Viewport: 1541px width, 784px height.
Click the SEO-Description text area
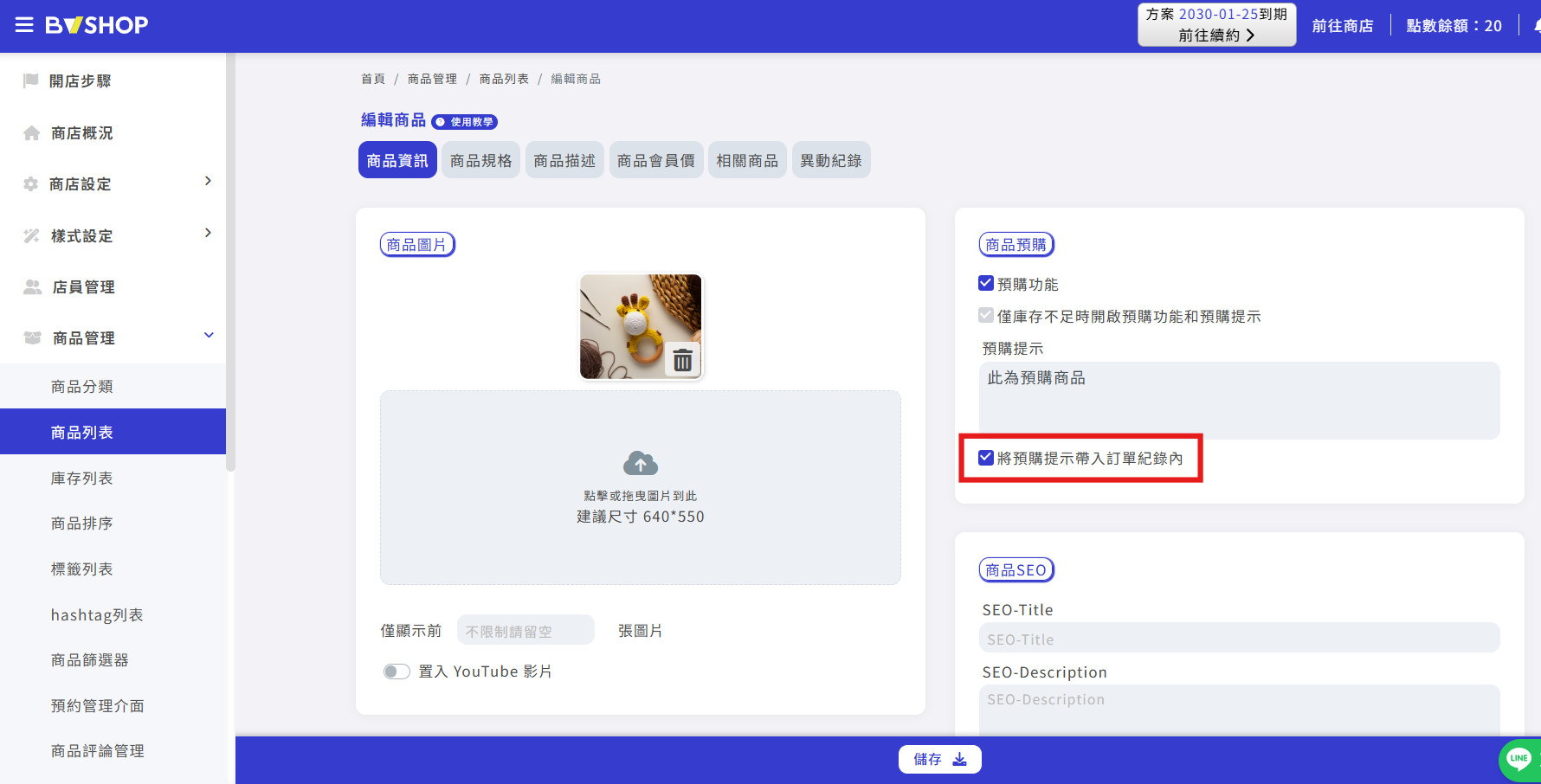pyautogui.click(x=1239, y=710)
